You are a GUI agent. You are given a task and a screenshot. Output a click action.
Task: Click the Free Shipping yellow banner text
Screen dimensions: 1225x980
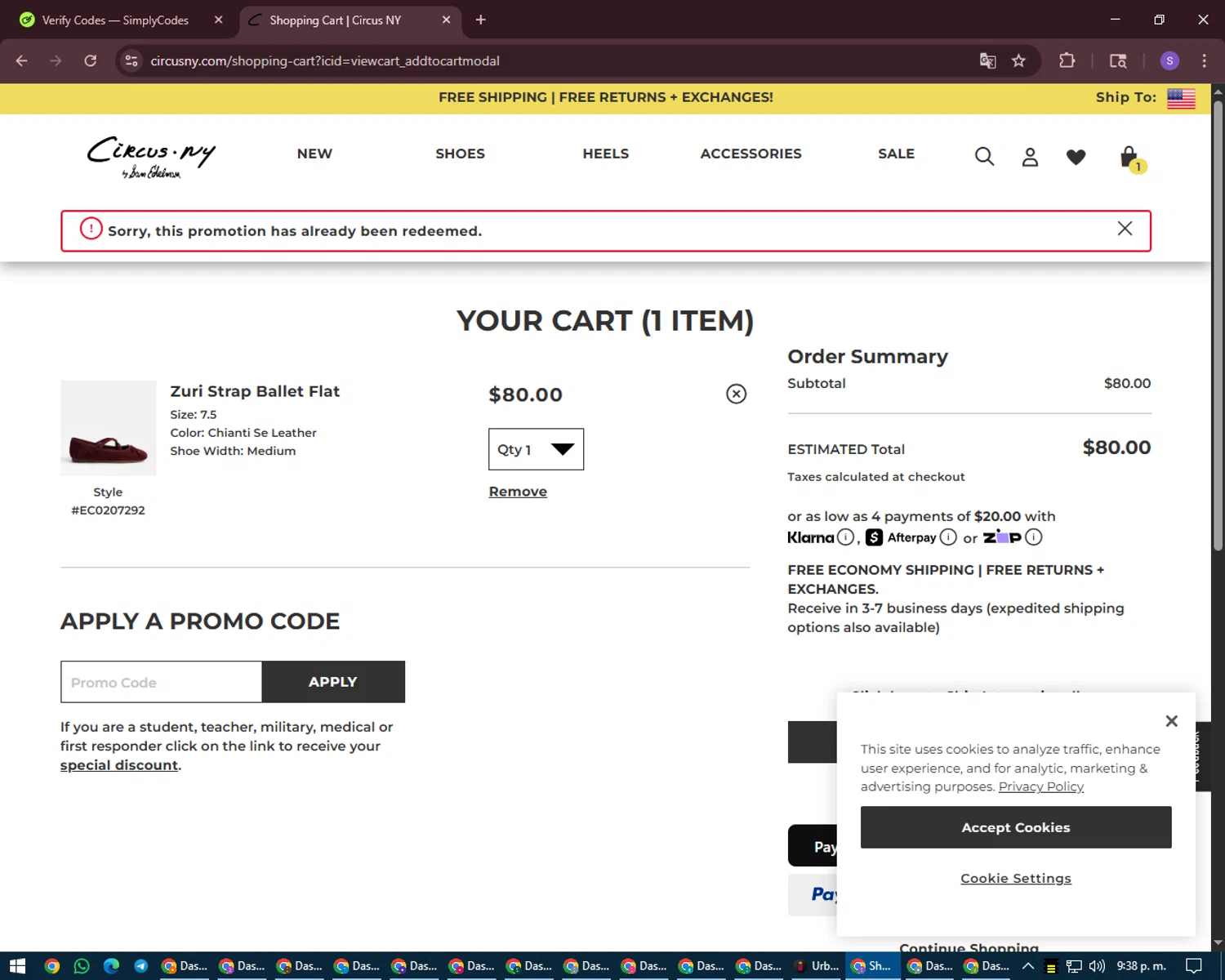click(x=605, y=97)
